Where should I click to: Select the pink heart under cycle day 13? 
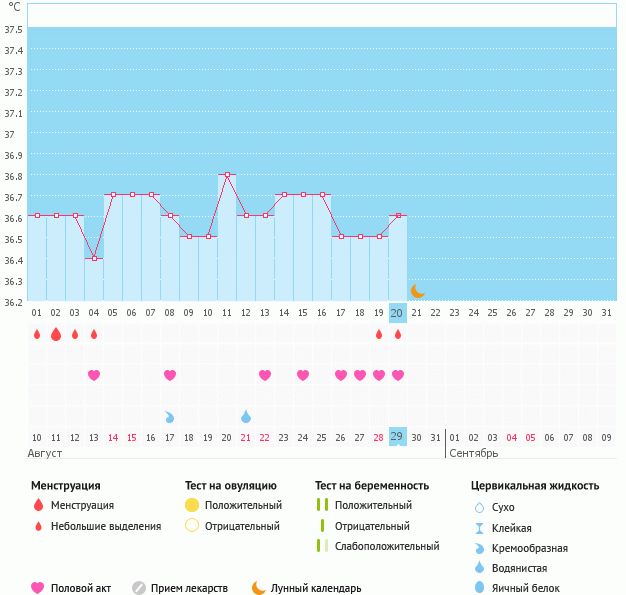click(x=265, y=375)
